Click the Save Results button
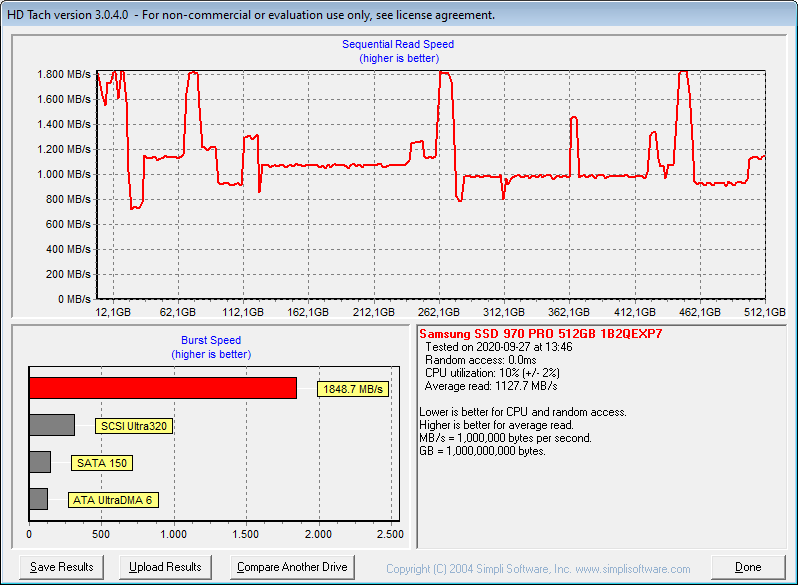 pos(62,567)
